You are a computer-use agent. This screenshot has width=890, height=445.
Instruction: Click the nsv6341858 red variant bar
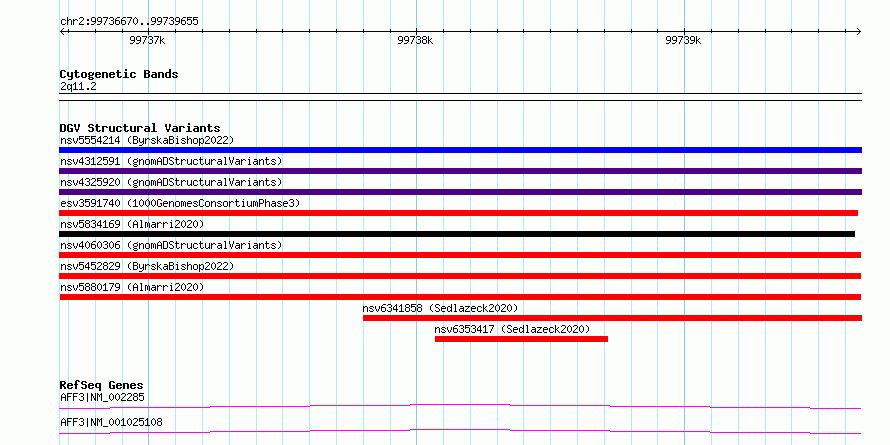[x=612, y=318]
